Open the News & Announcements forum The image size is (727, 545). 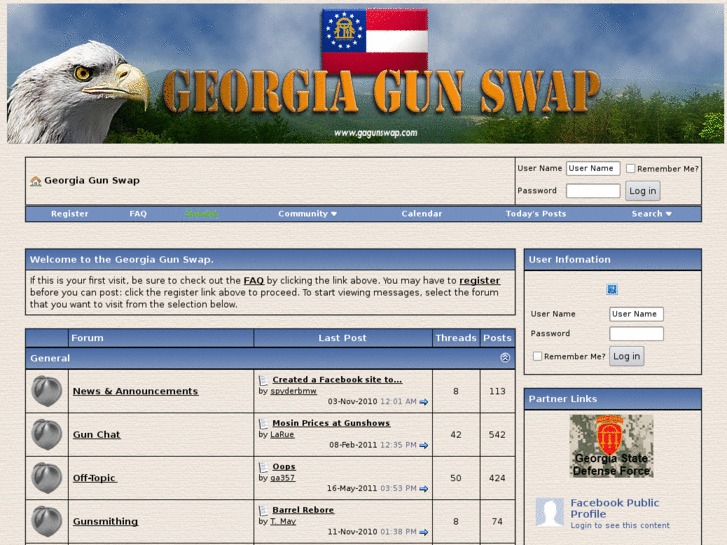135,391
